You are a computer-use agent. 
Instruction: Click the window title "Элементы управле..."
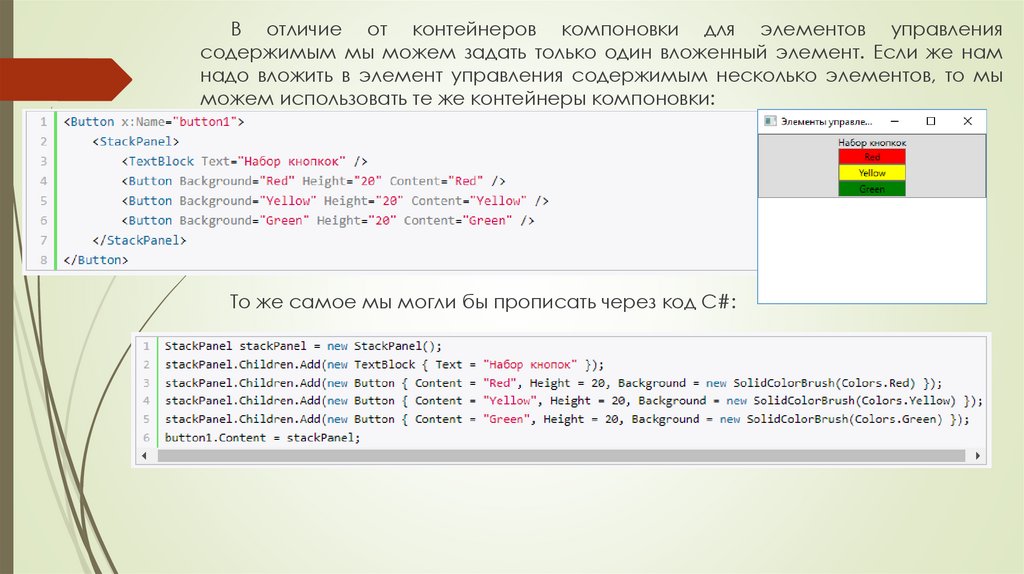pos(827,121)
